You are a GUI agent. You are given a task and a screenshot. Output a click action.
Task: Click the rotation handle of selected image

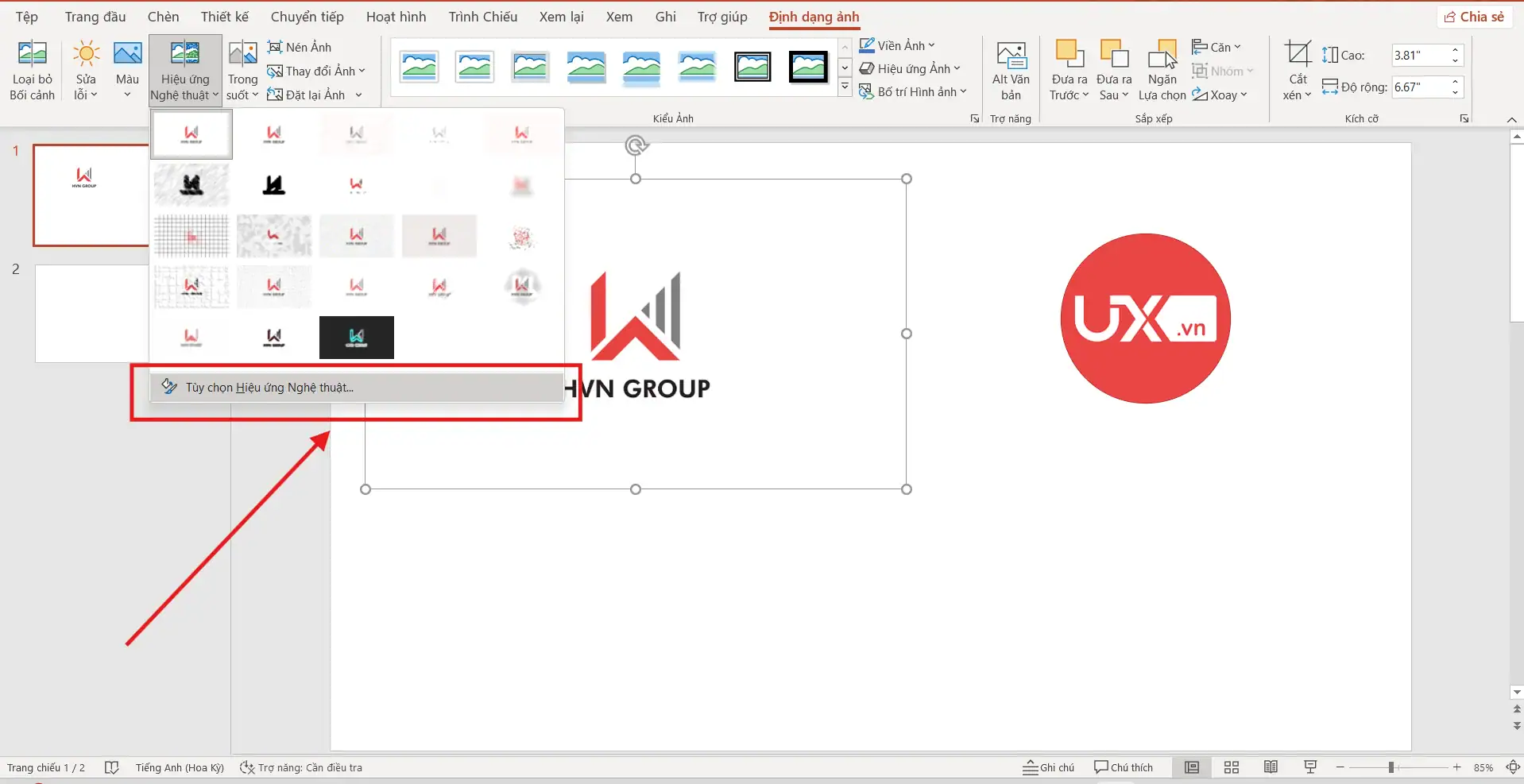coord(636,145)
